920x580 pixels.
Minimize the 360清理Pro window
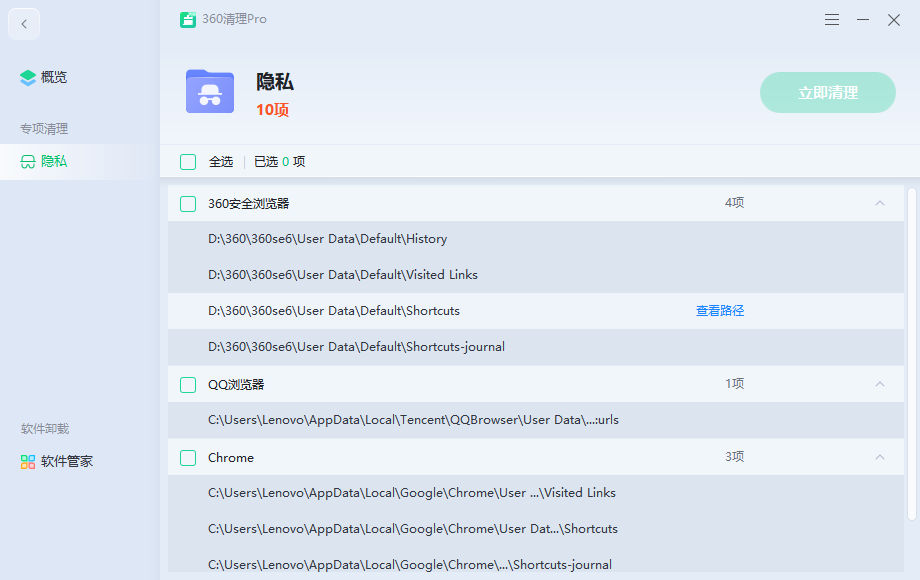coord(863,19)
